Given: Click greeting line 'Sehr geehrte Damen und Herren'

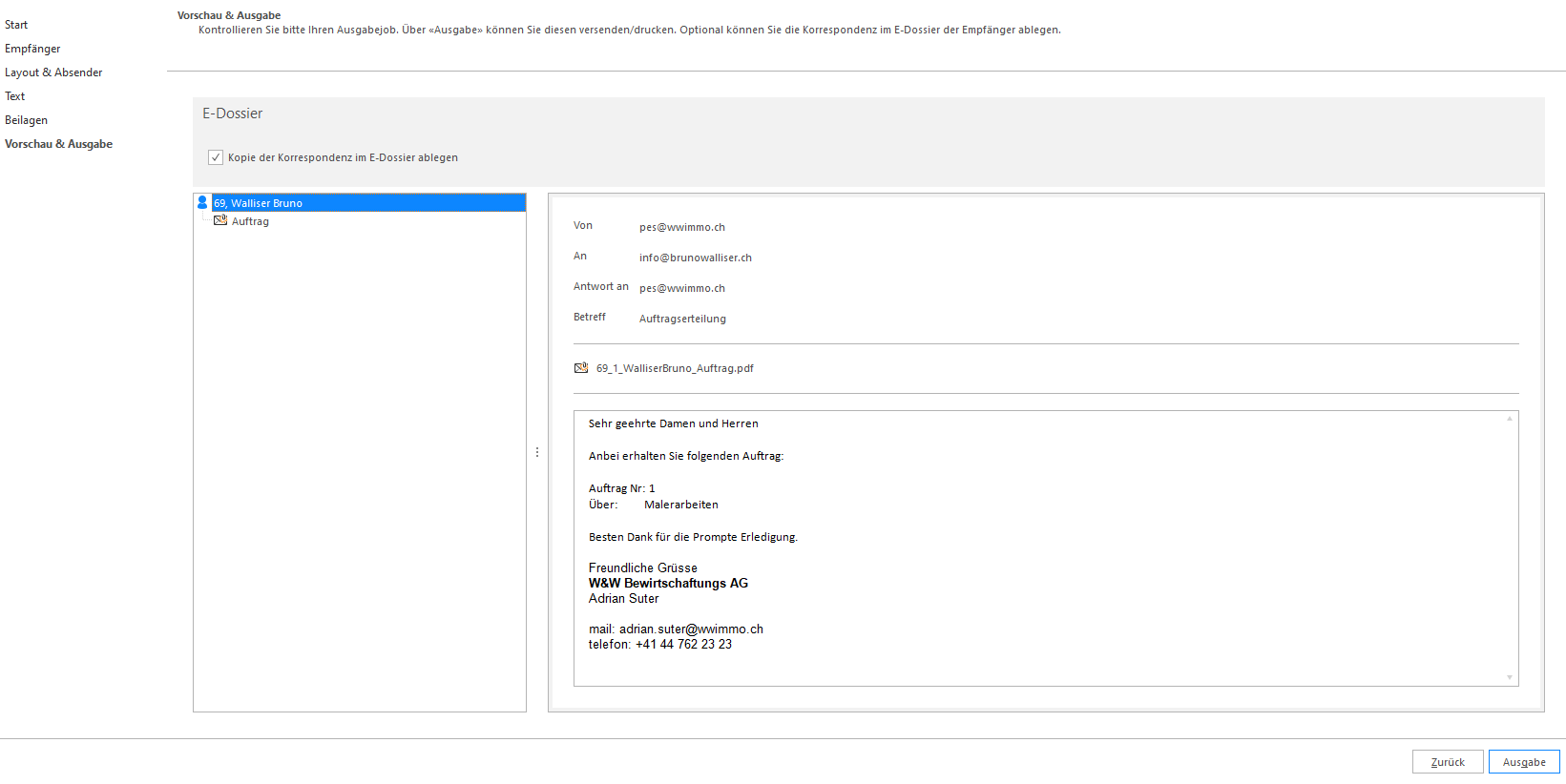Looking at the screenshot, I should [x=674, y=423].
